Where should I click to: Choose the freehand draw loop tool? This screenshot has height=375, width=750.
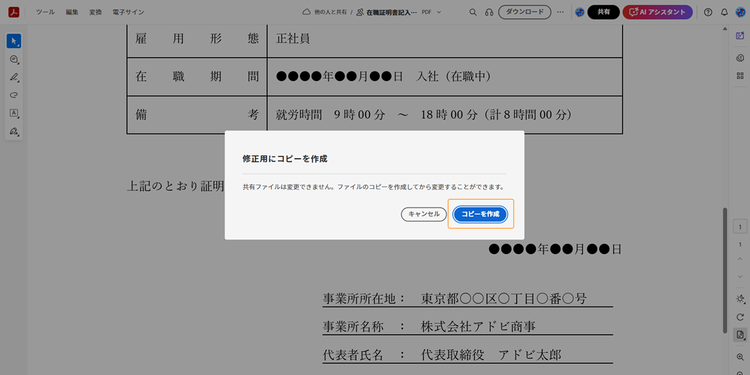pyautogui.click(x=14, y=95)
